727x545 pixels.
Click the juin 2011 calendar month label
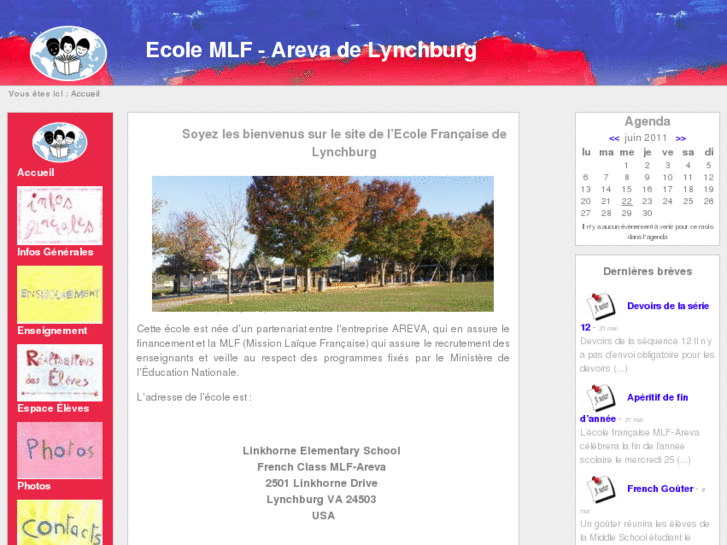tap(645, 138)
